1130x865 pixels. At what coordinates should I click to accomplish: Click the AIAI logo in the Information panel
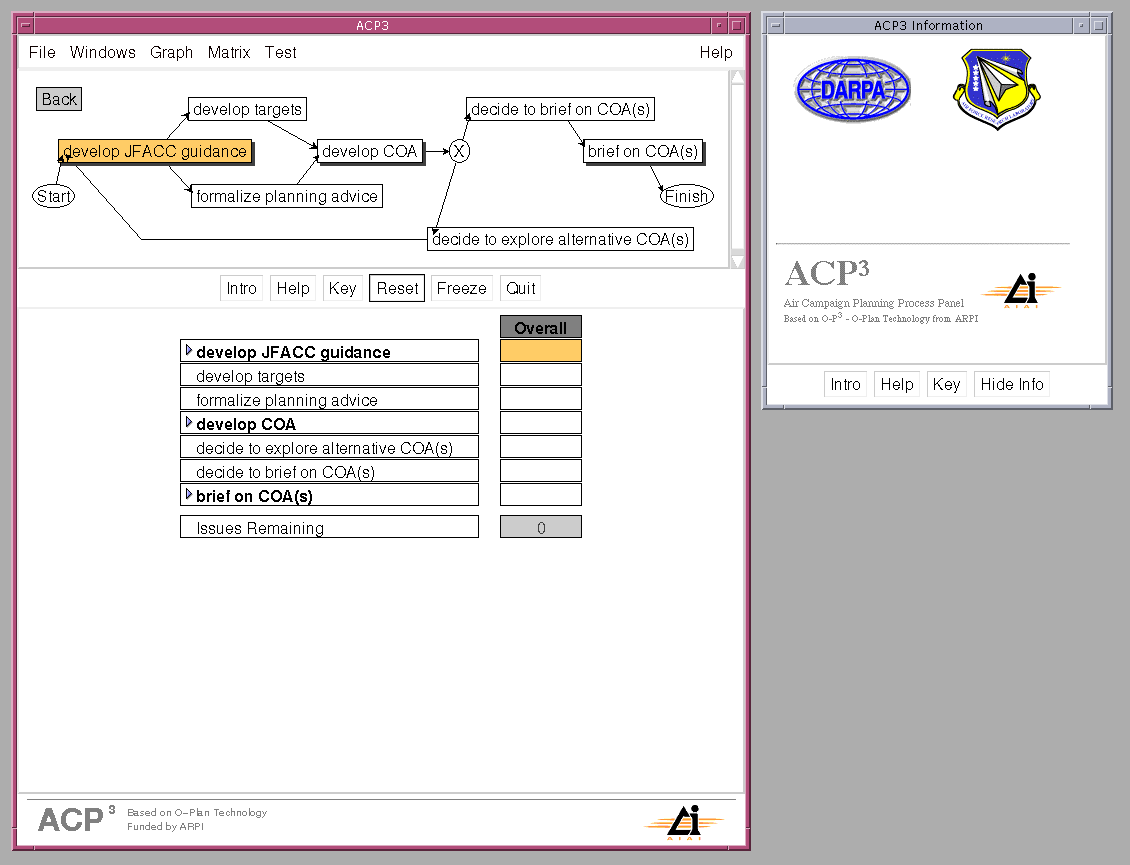[1021, 291]
